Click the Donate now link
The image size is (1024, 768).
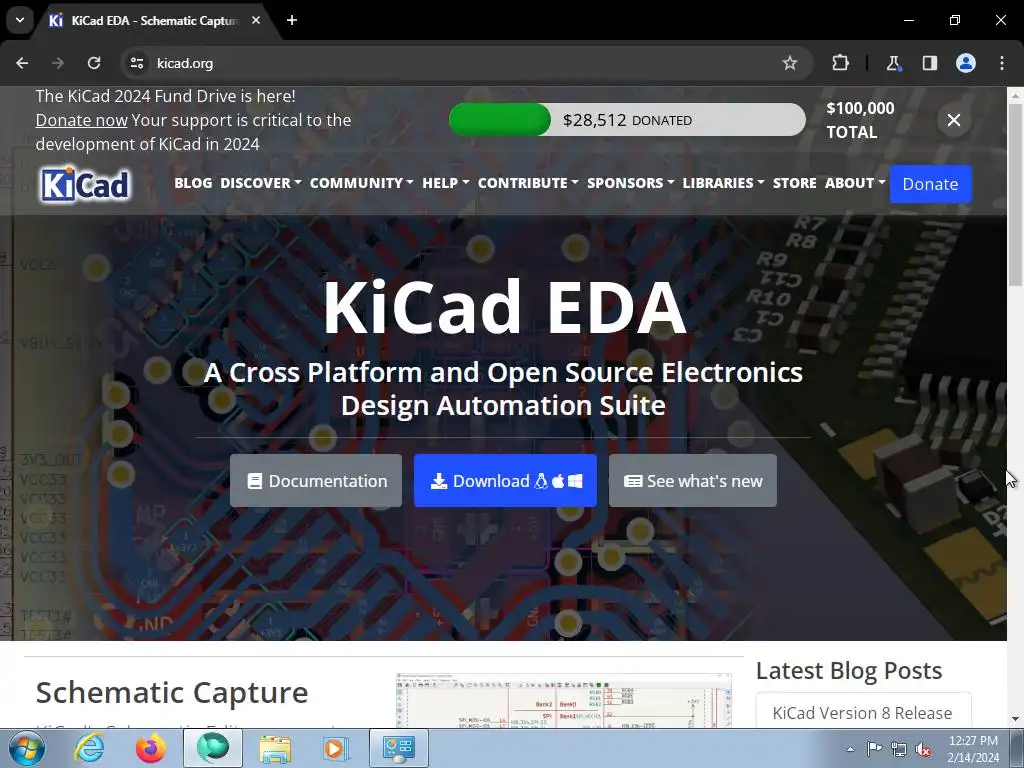(x=82, y=120)
